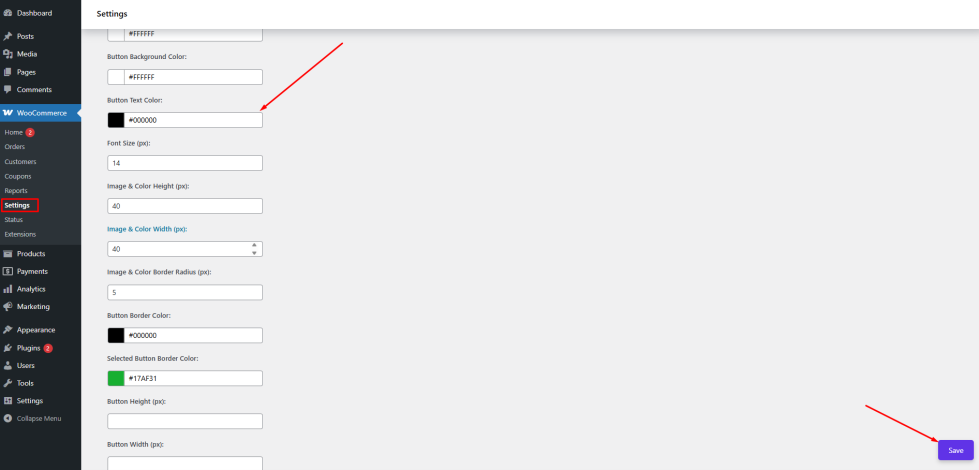Increase the Image & Color Width value
The width and height of the screenshot is (979, 470).
click(x=254, y=245)
